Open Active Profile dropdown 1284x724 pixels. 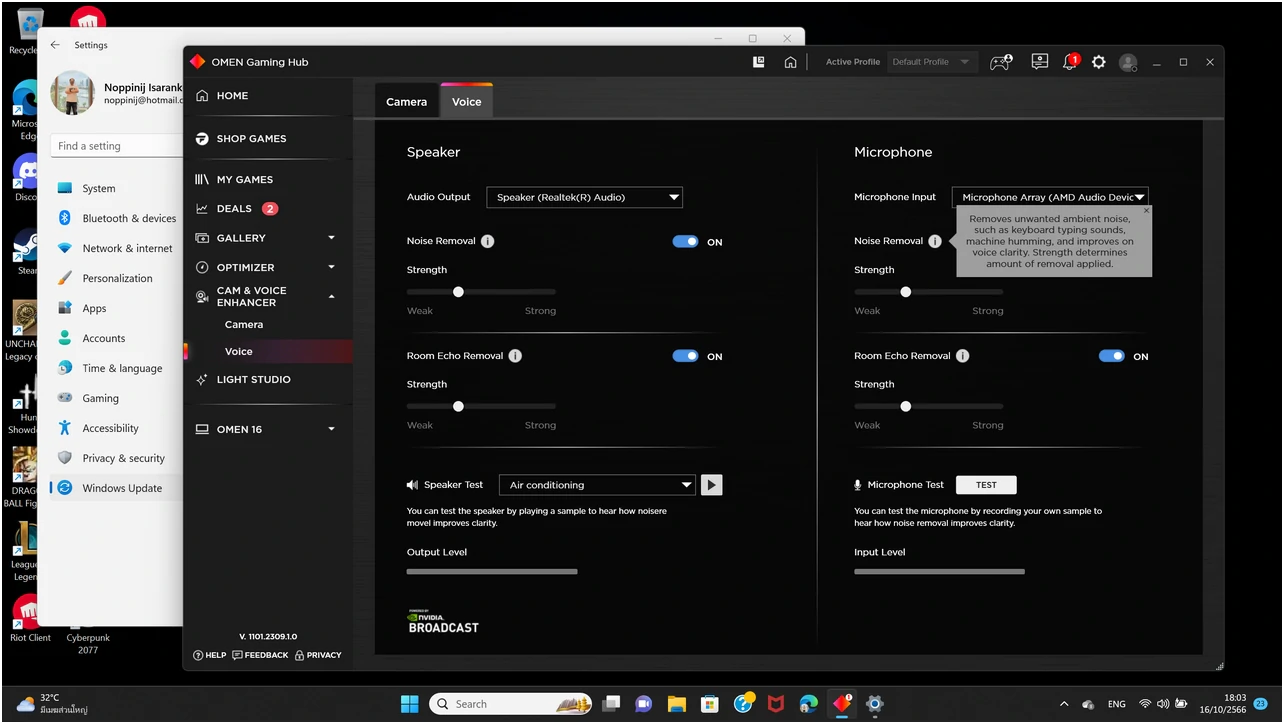tap(930, 62)
